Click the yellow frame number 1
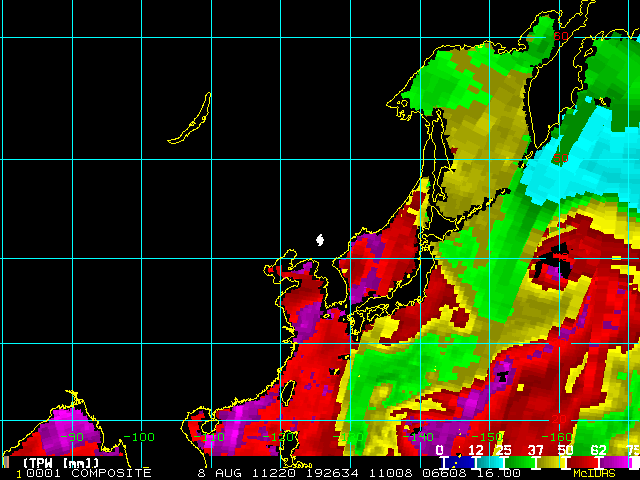The width and height of the screenshot is (640, 480). [x=18, y=474]
